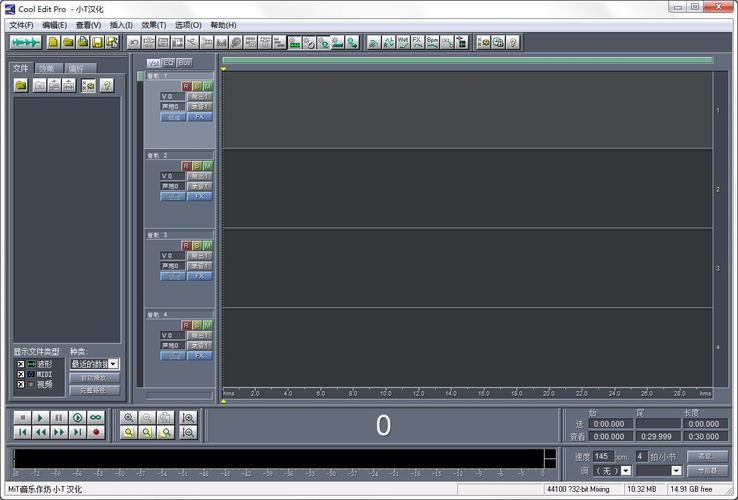This screenshot has width=738, height=500.
Task: Toggle loop play with infinity icon
Action: 96,417
